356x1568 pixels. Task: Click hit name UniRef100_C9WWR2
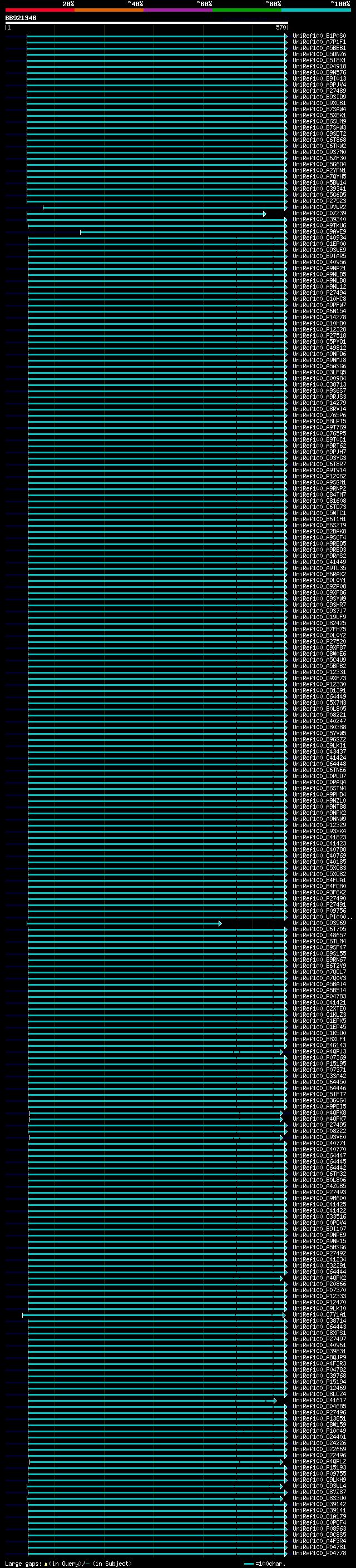[319, 207]
